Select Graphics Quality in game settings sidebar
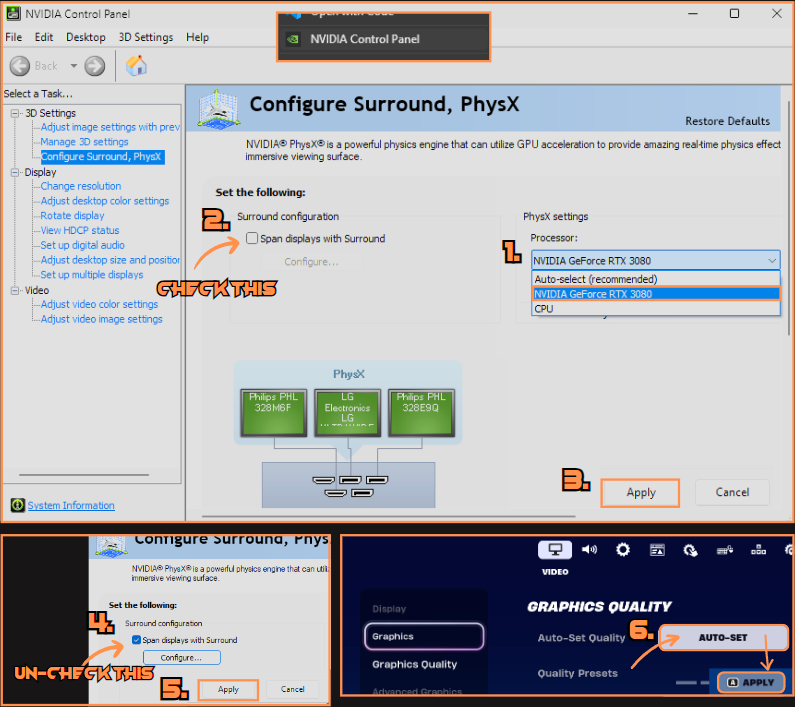The image size is (795, 707). [x=414, y=664]
